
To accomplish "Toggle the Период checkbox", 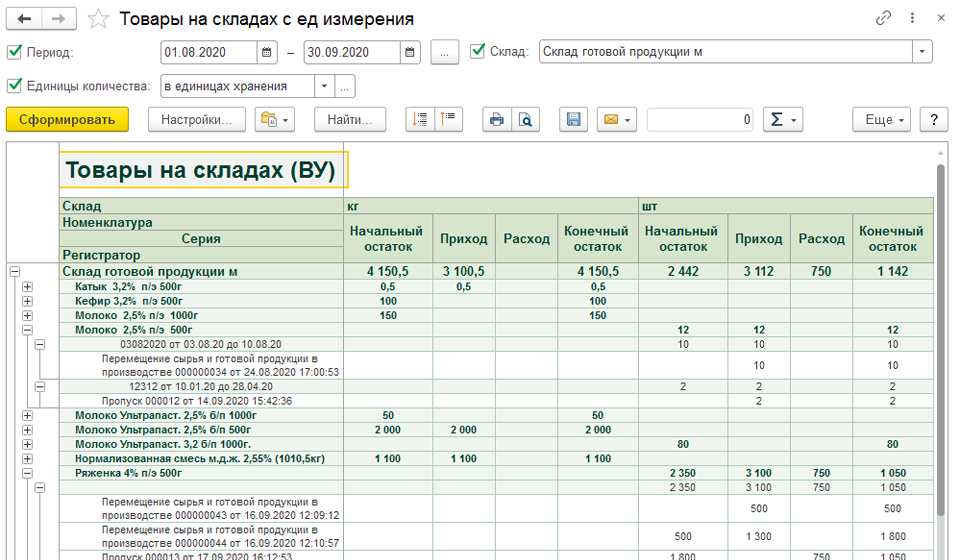I will click(x=14, y=51).
